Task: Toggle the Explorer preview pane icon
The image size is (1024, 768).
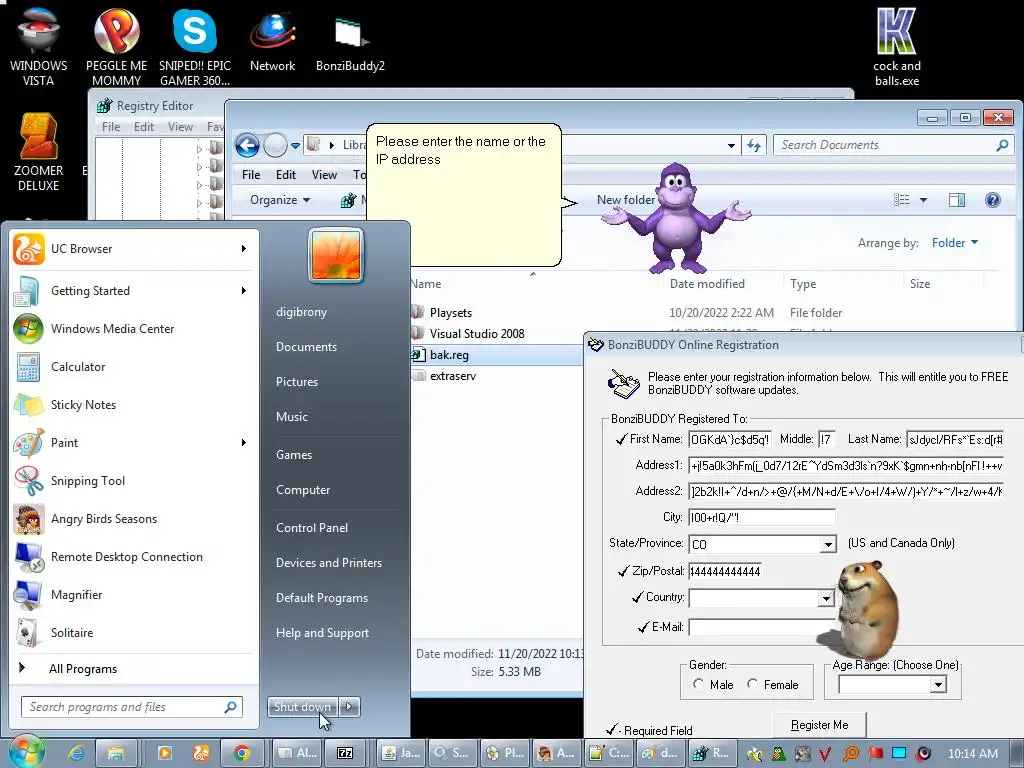Action: 957,200
